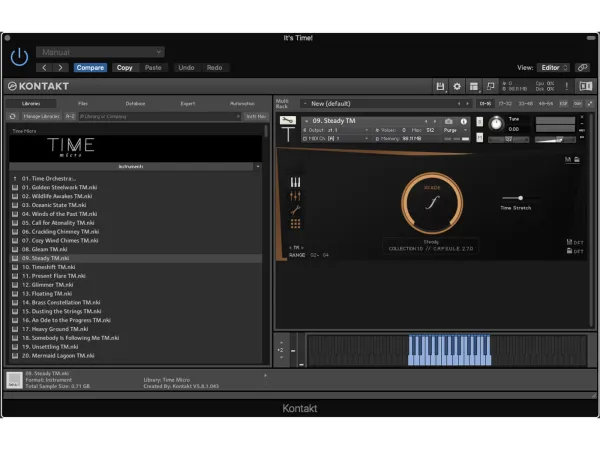This screenshot has width=600, height=450.
Task: Click the Manage Libraries button
Action: coord(41,116)
